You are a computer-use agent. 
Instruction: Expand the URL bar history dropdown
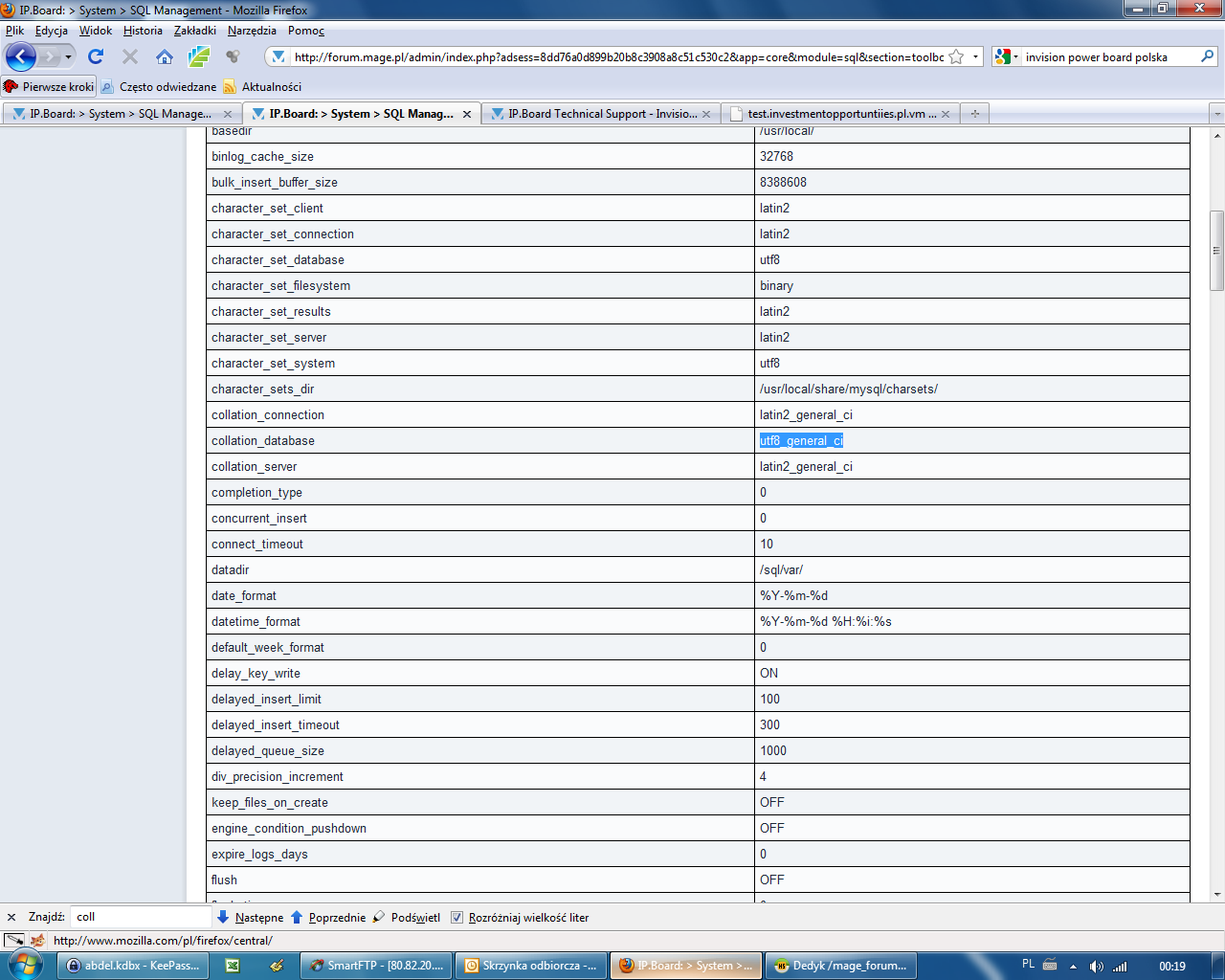(x=975, y=56)
